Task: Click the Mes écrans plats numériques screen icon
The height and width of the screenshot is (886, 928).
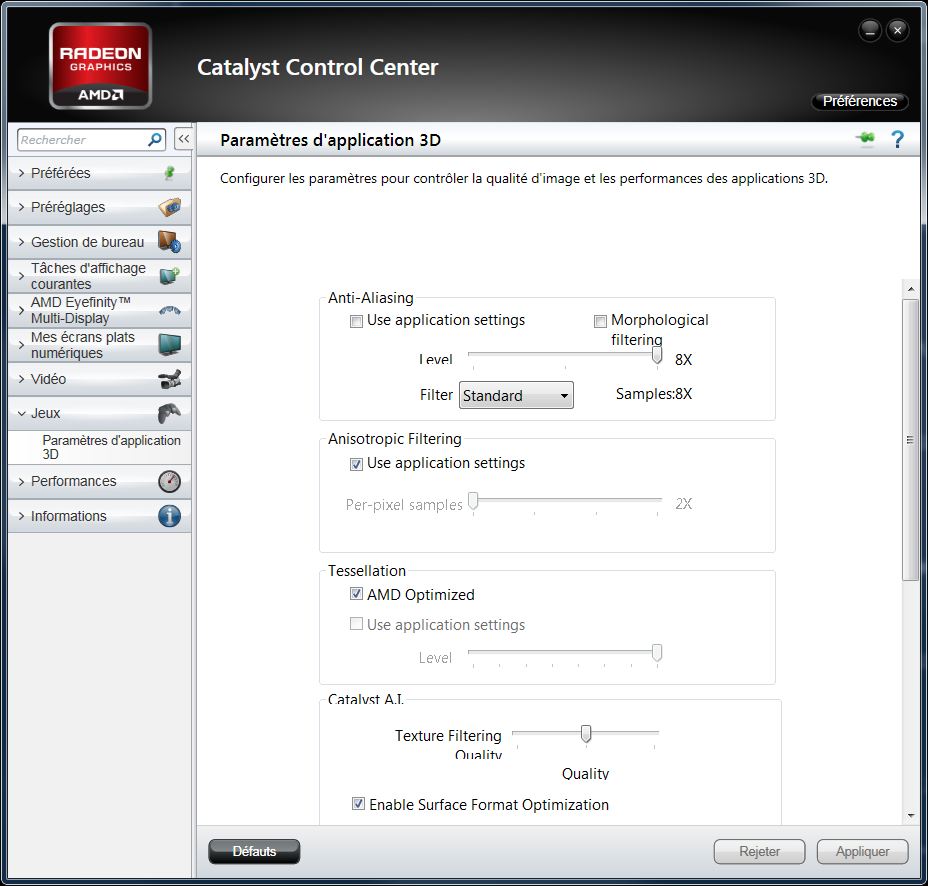Action: [x=170, y=344]
